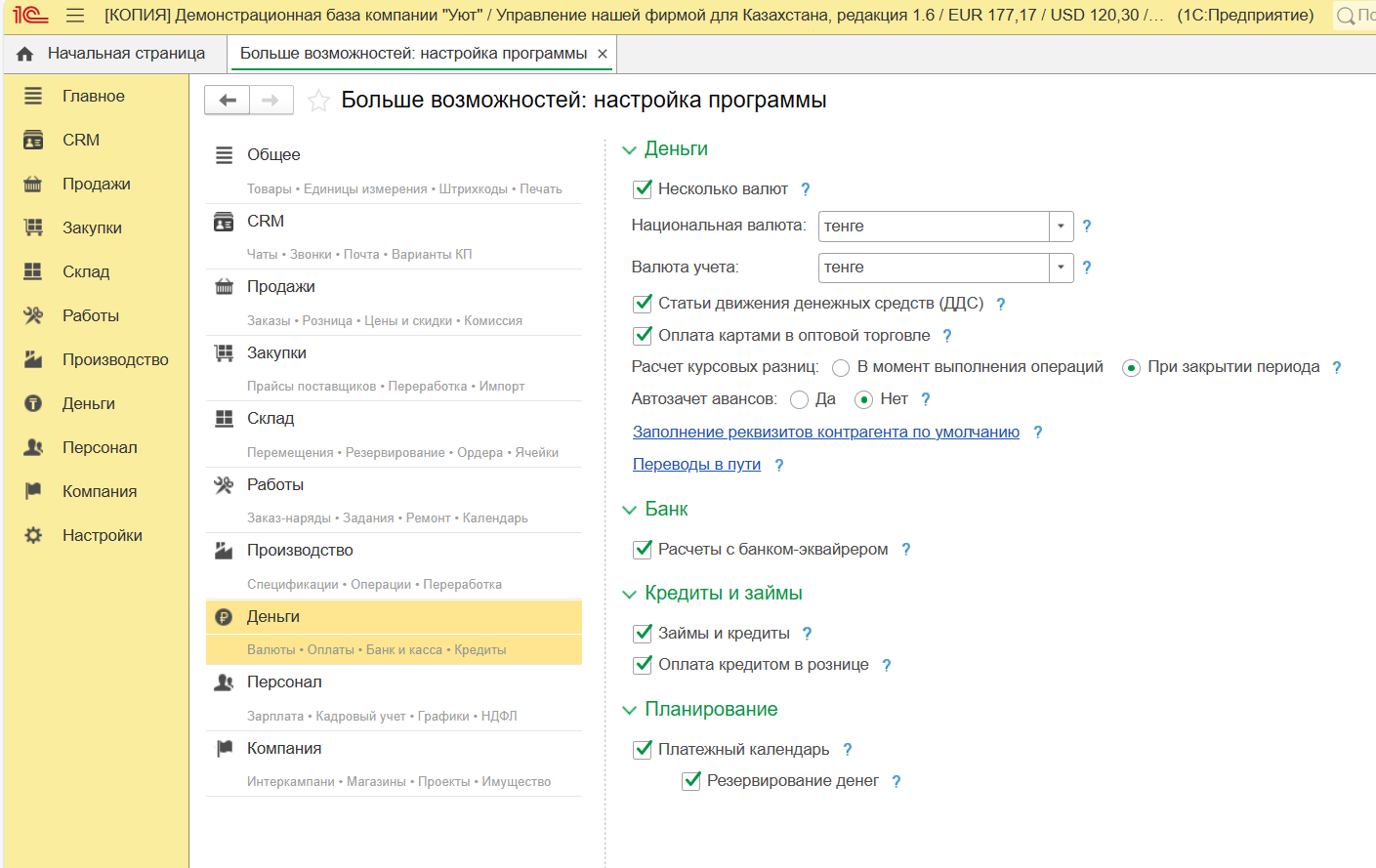1376x868 pixels.
Task: Click the CRM icon in left sidebar
Action: click(33, 141)
